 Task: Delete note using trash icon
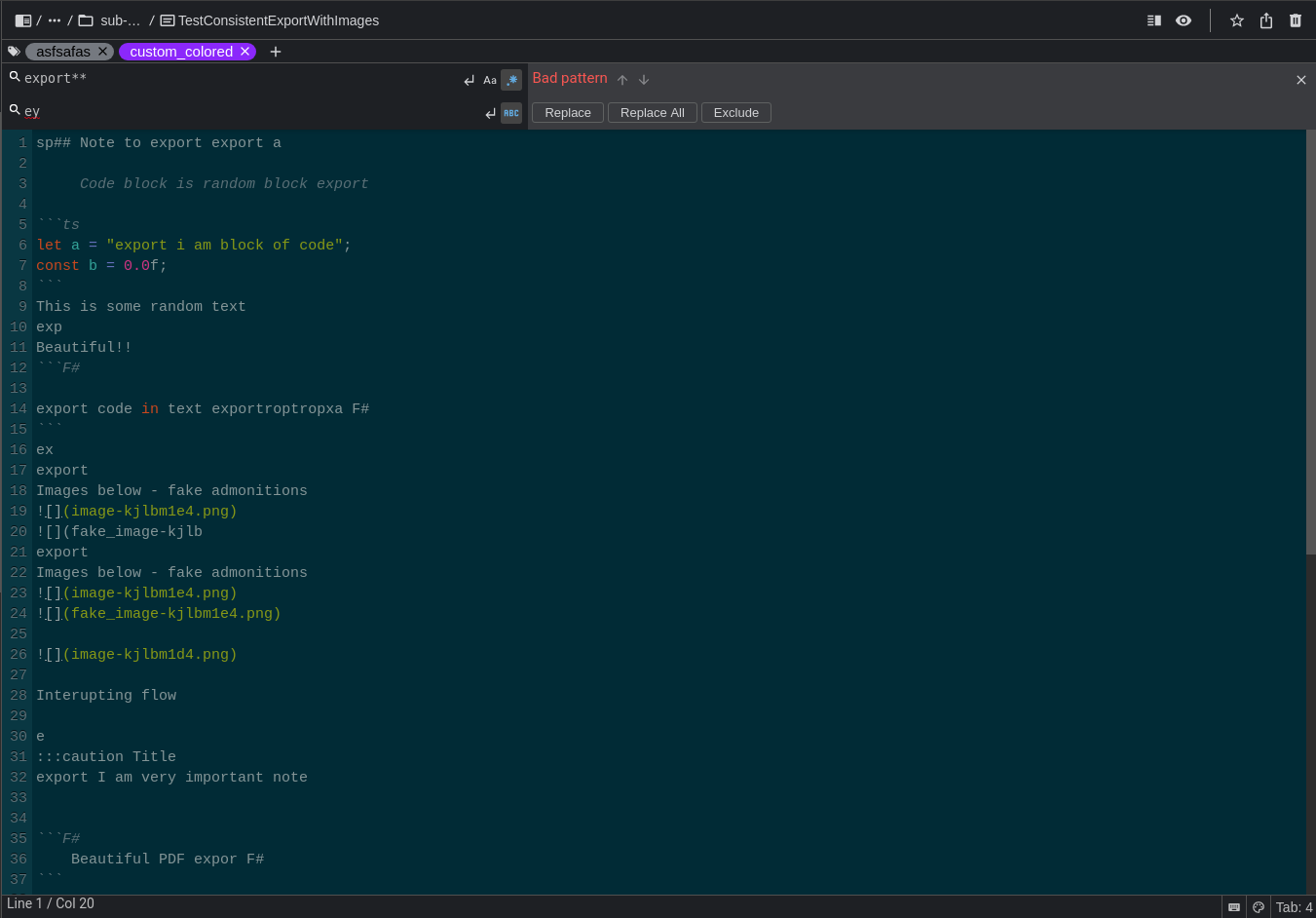[x=1296, y=20]
